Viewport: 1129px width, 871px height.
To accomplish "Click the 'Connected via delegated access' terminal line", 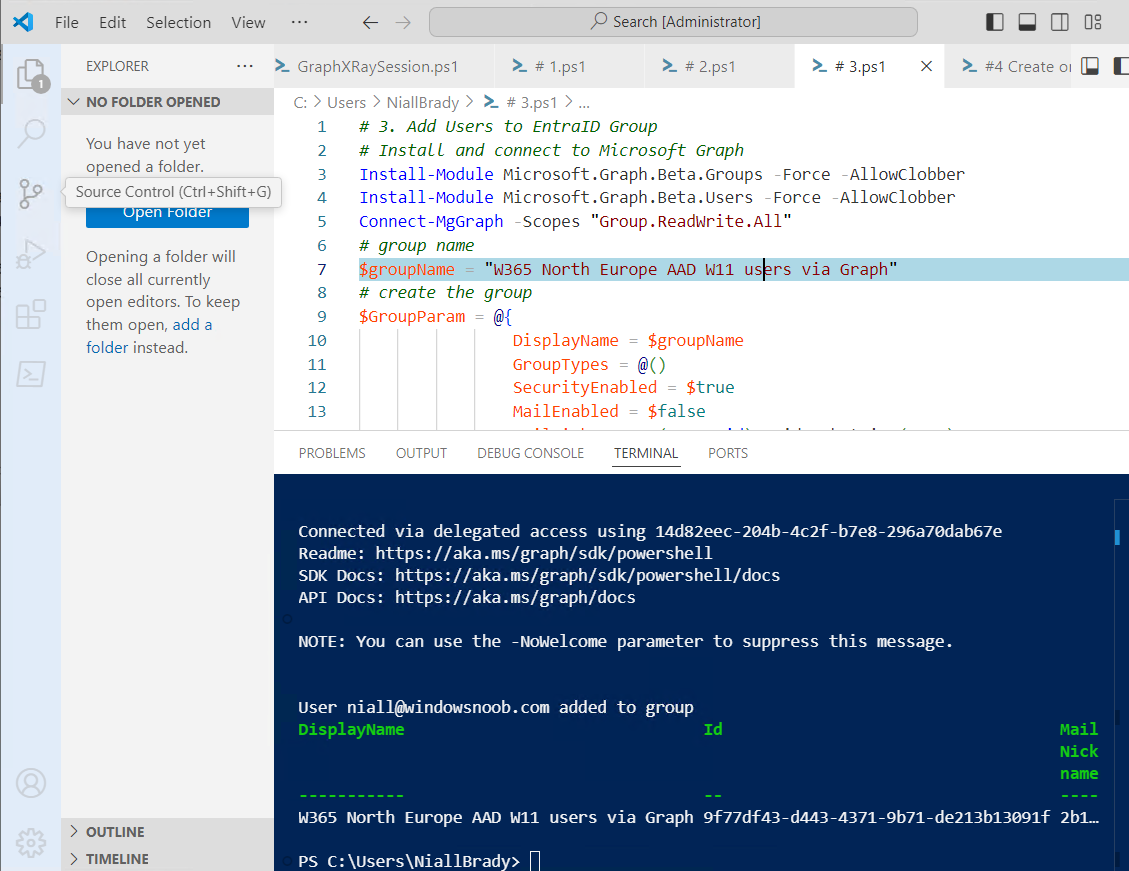I will pos(650,531).
